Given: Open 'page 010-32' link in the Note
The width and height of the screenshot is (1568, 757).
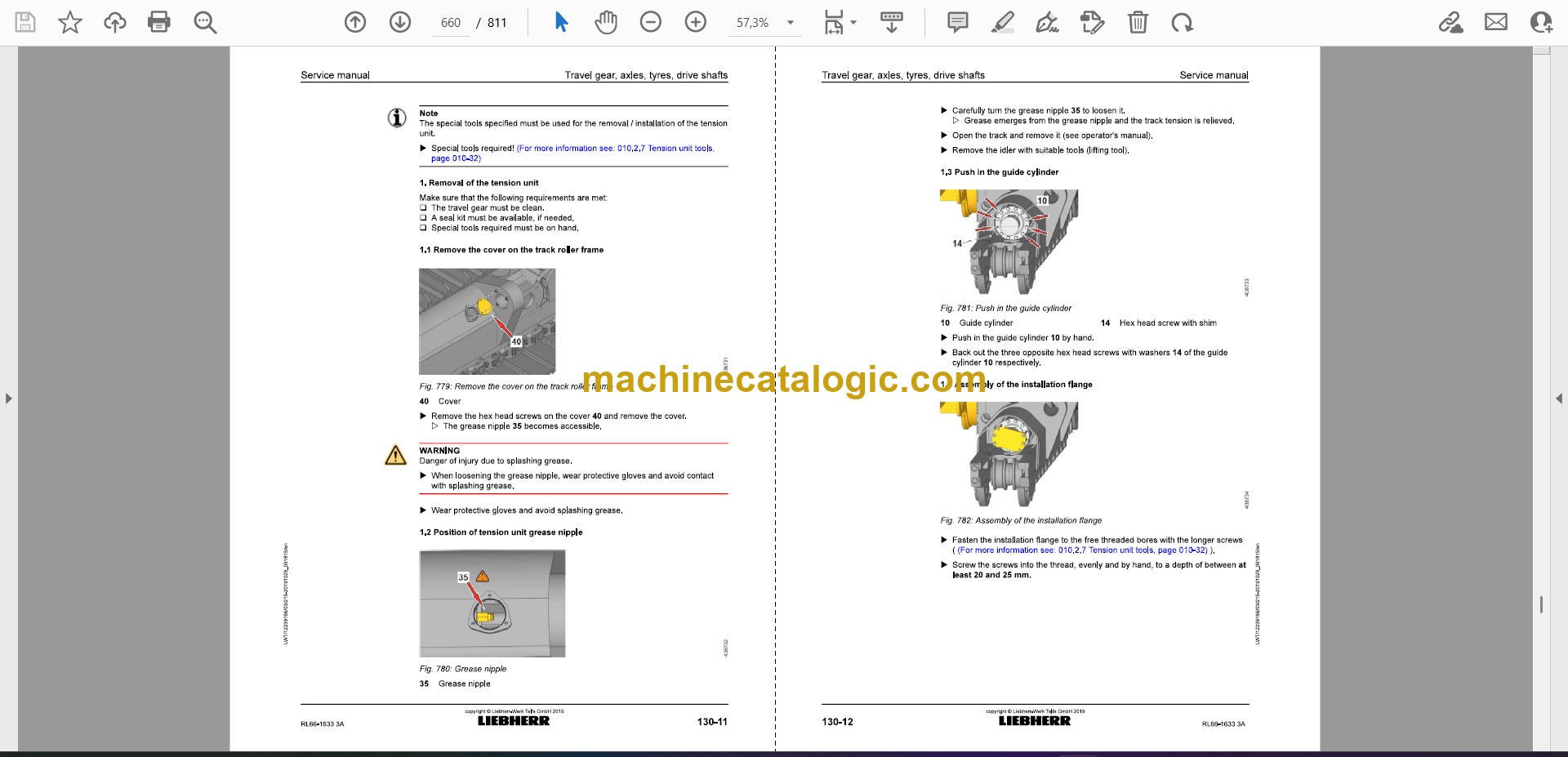Looking at the screenshot, I should (x=456, y=158).
